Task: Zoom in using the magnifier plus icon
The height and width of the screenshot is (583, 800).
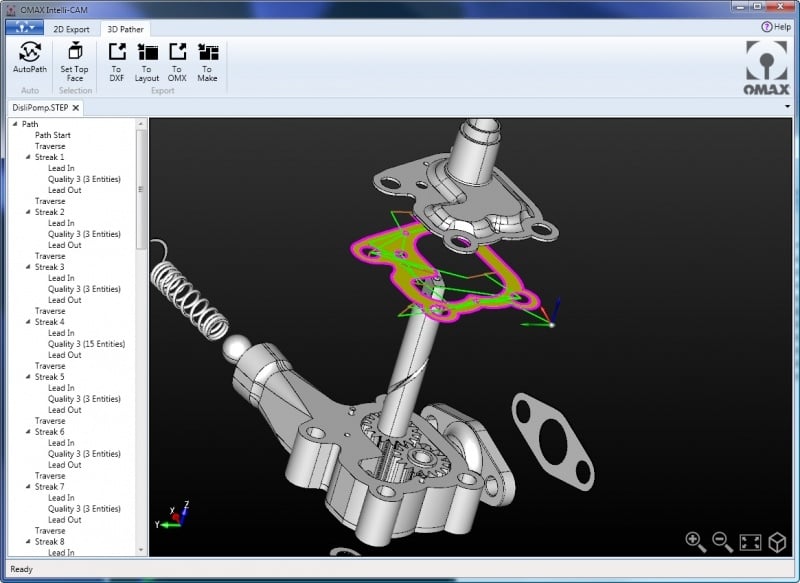Action: click(x=695, y=541)
